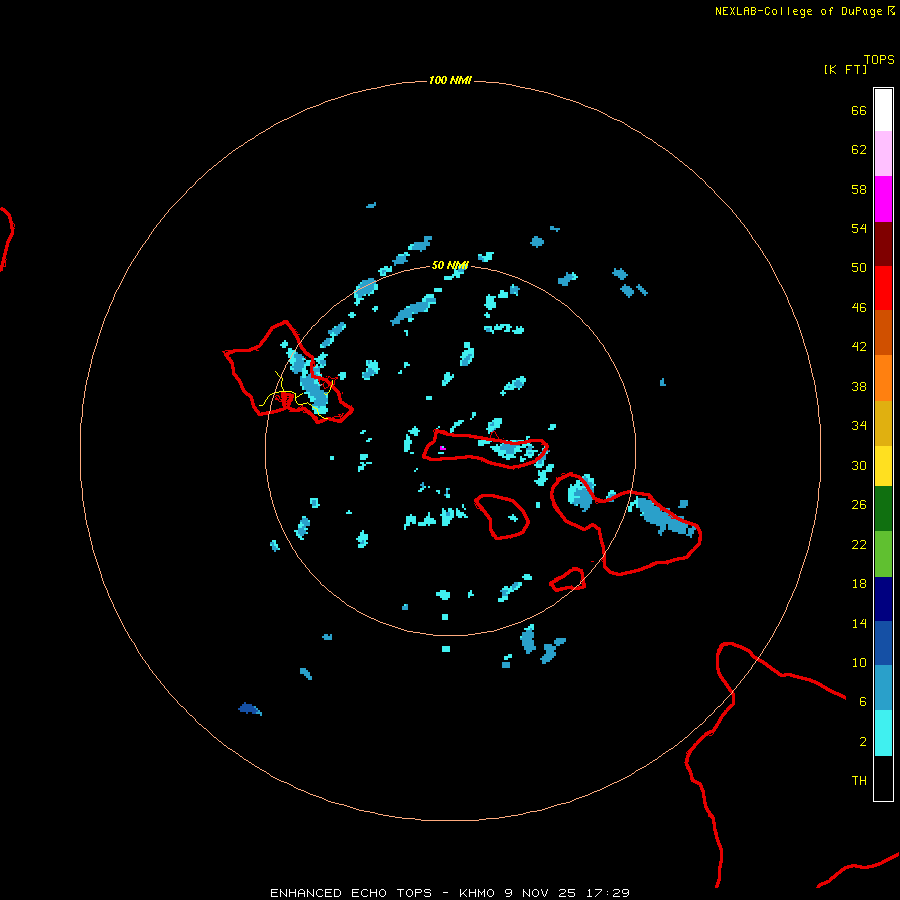
Task: Click the cyan legend swatch
Action: pos(883,733)
